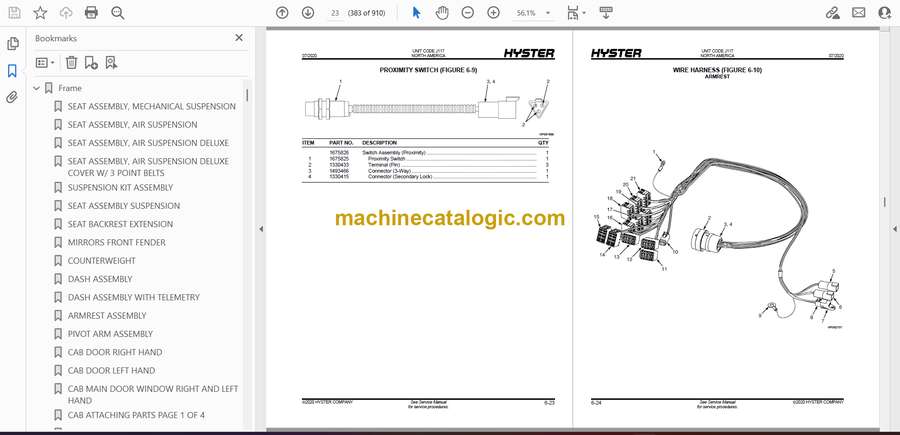Send file by email envelope icon
Viewport: 900px width, 435px height.
tap(859, 13)
